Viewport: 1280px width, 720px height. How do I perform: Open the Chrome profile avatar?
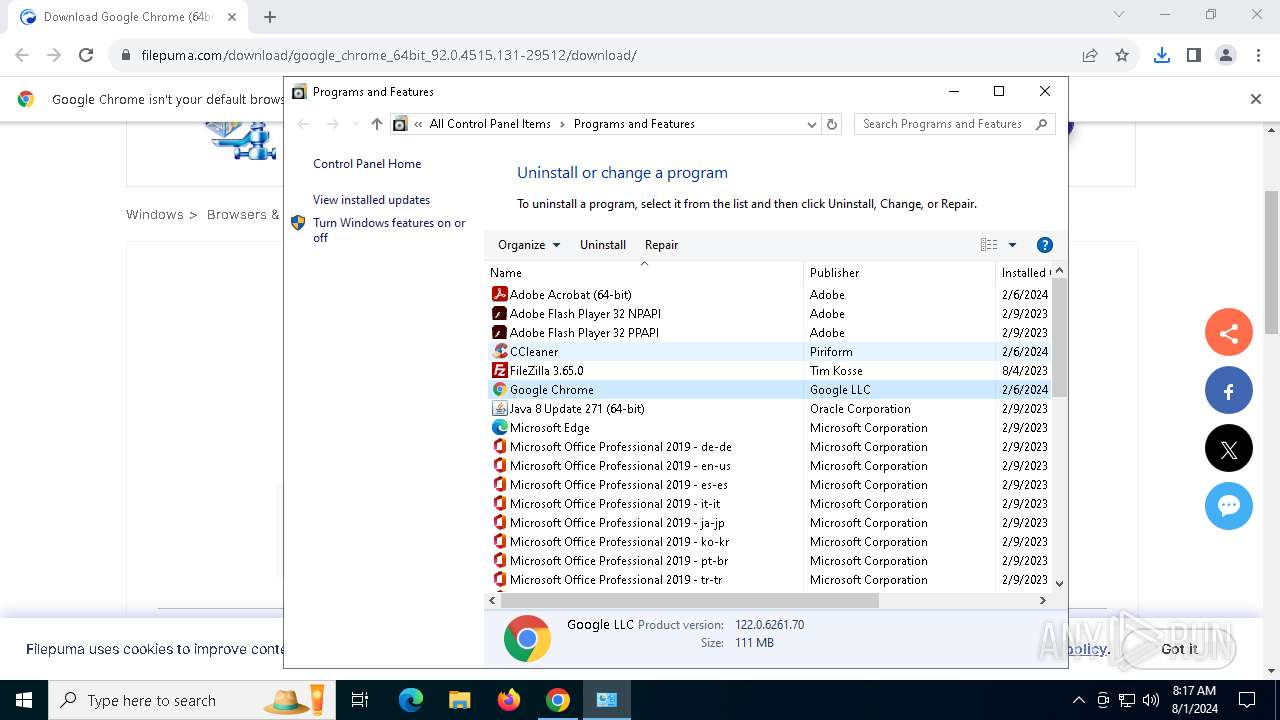click(1226, 55)
